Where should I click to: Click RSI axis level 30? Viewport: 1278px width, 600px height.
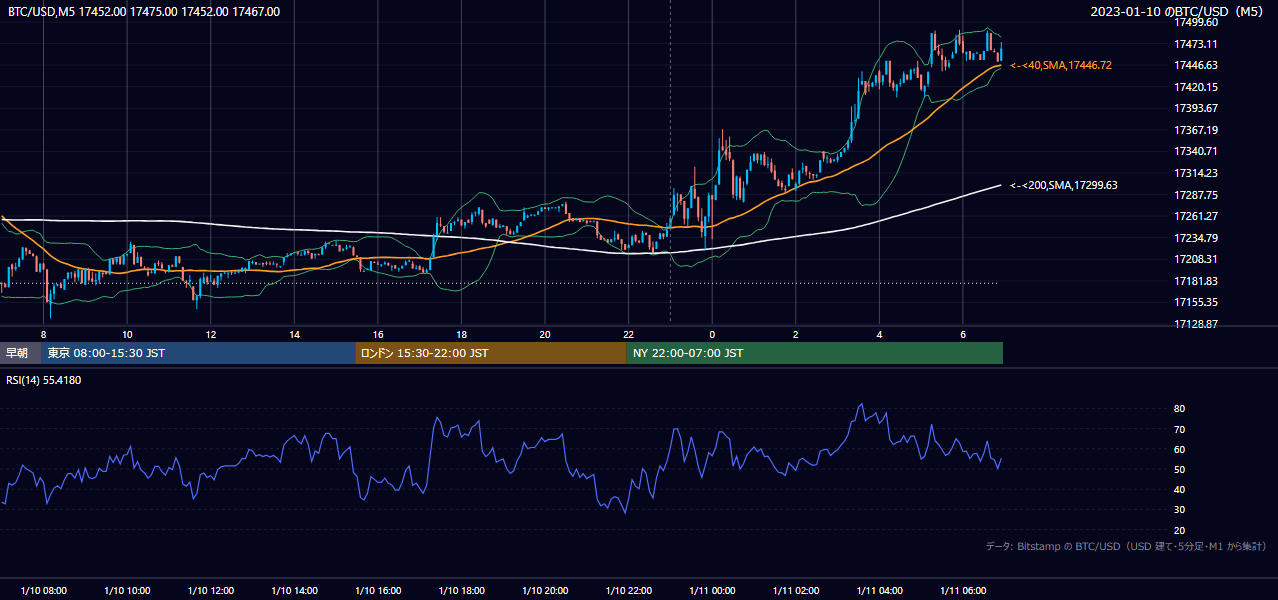[x=1179, y=510]
